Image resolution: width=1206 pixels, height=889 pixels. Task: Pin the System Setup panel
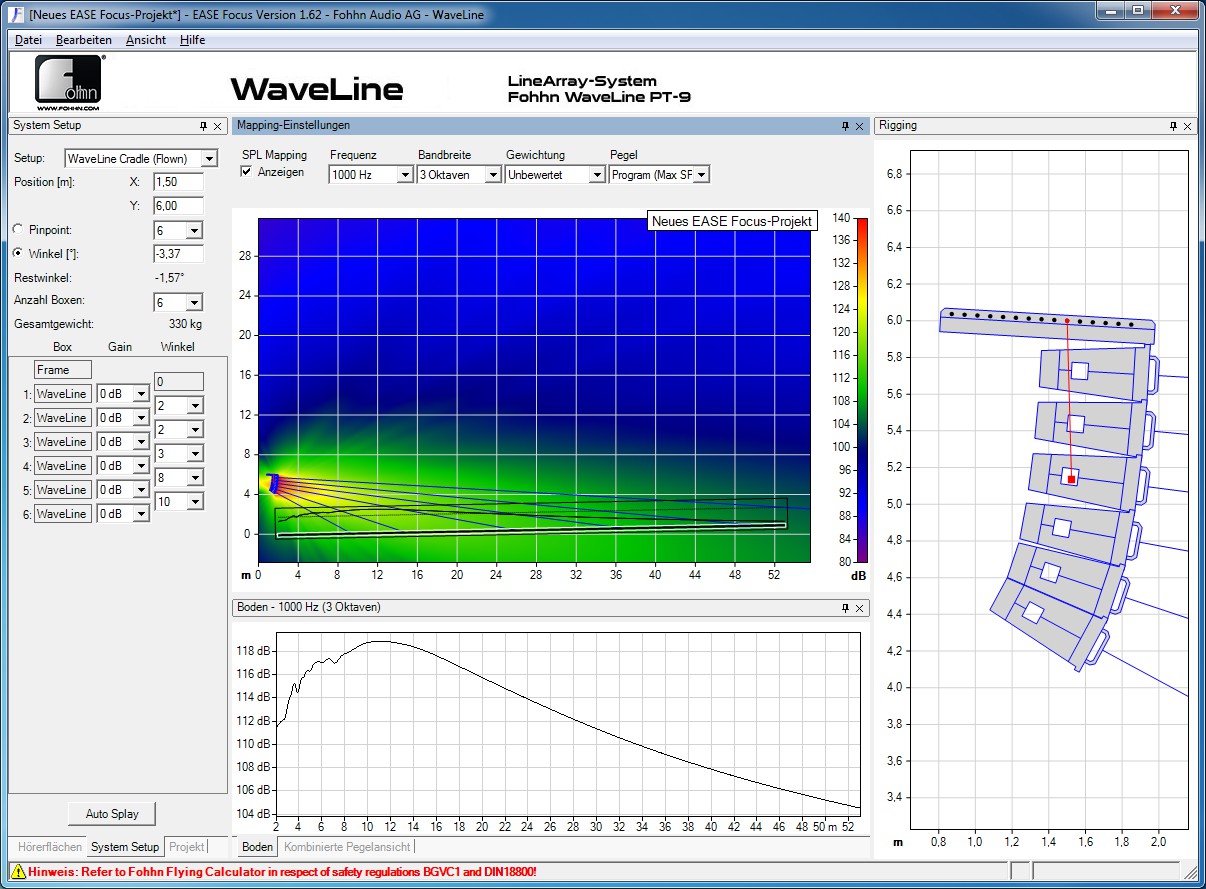tap(203, 126)
